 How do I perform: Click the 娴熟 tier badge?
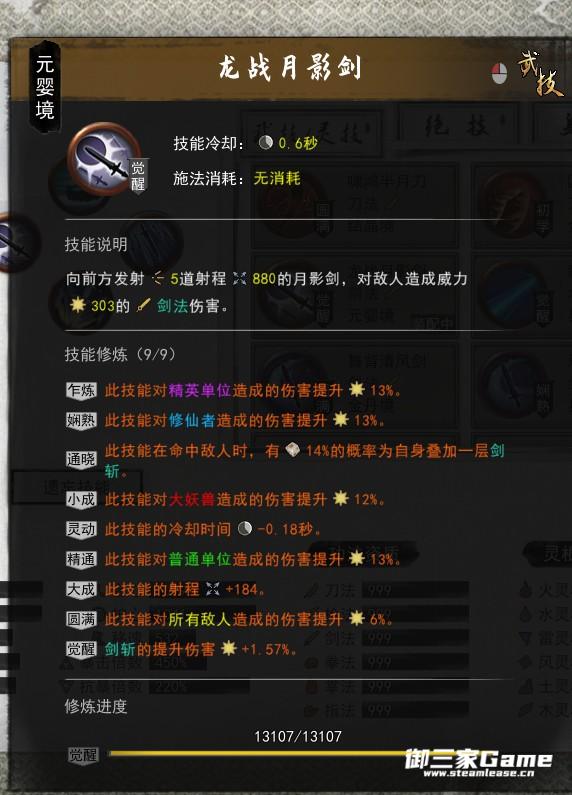click(81, 420)
